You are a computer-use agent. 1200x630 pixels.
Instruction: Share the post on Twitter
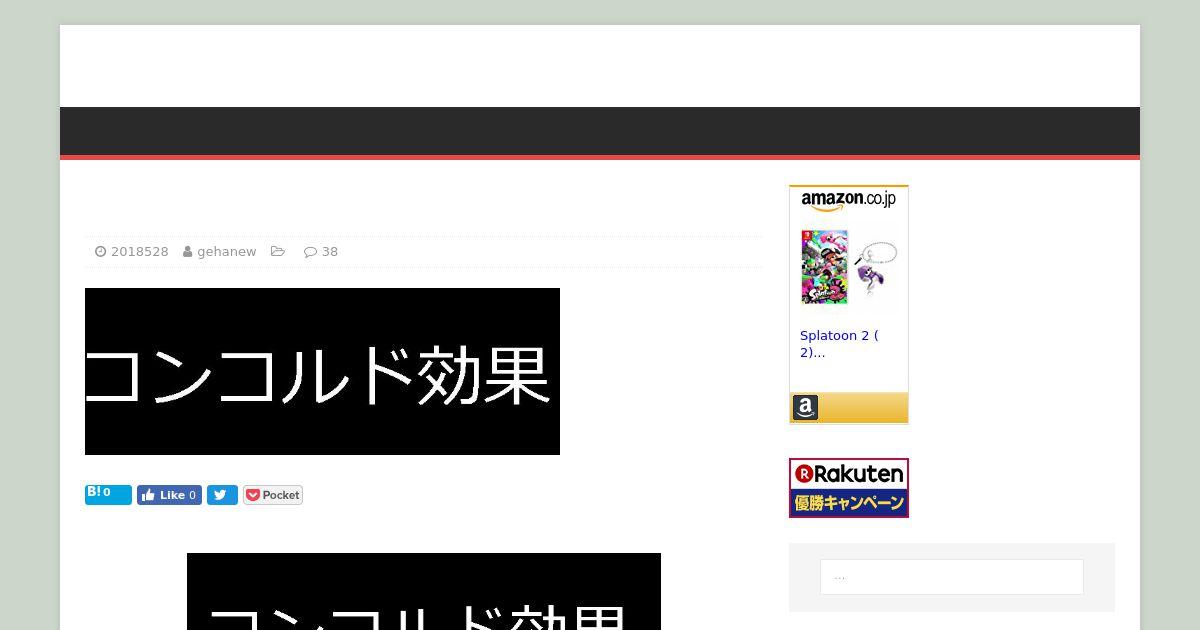pyautogui.click(x=222, y=495)
